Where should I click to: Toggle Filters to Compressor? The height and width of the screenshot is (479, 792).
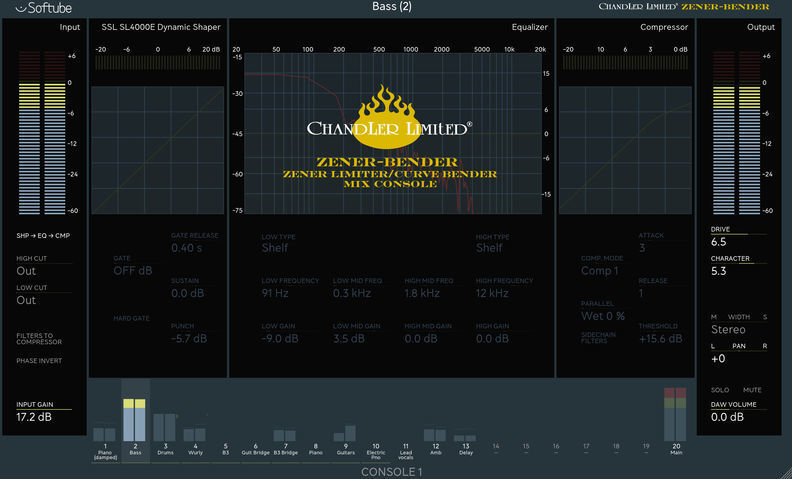[39, 339]
